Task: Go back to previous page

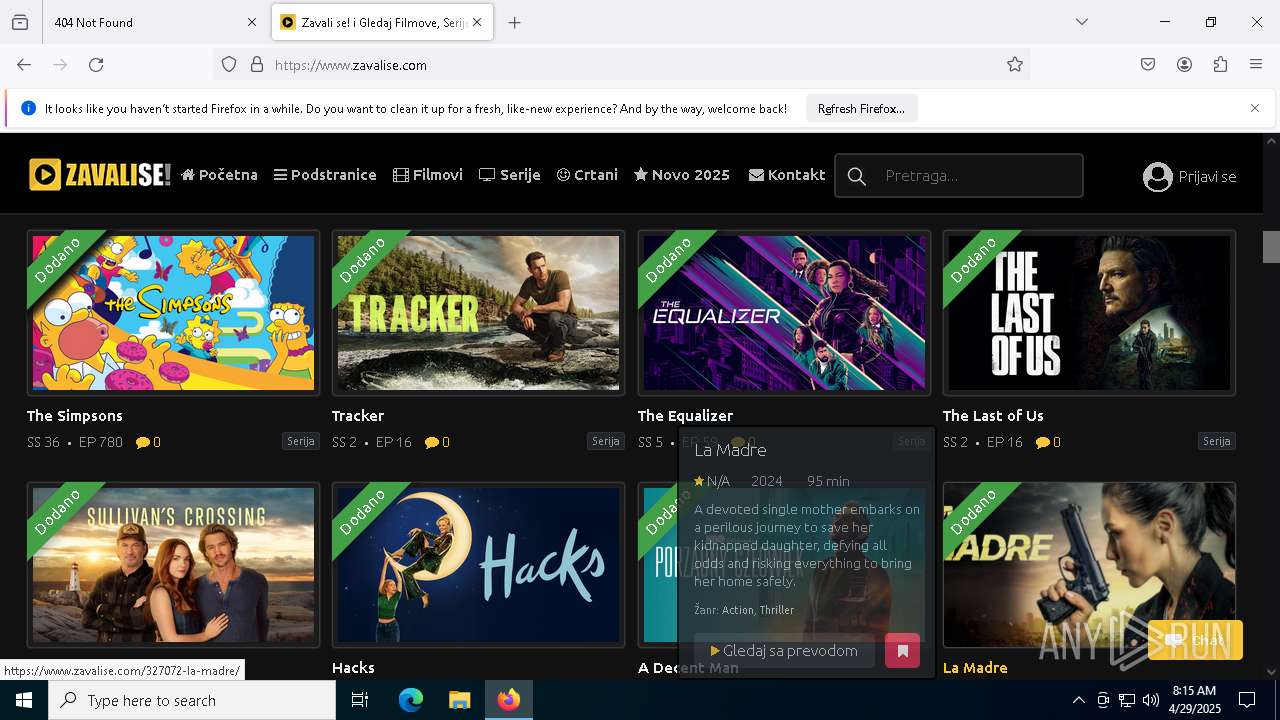Action: (x=24, y=65)
